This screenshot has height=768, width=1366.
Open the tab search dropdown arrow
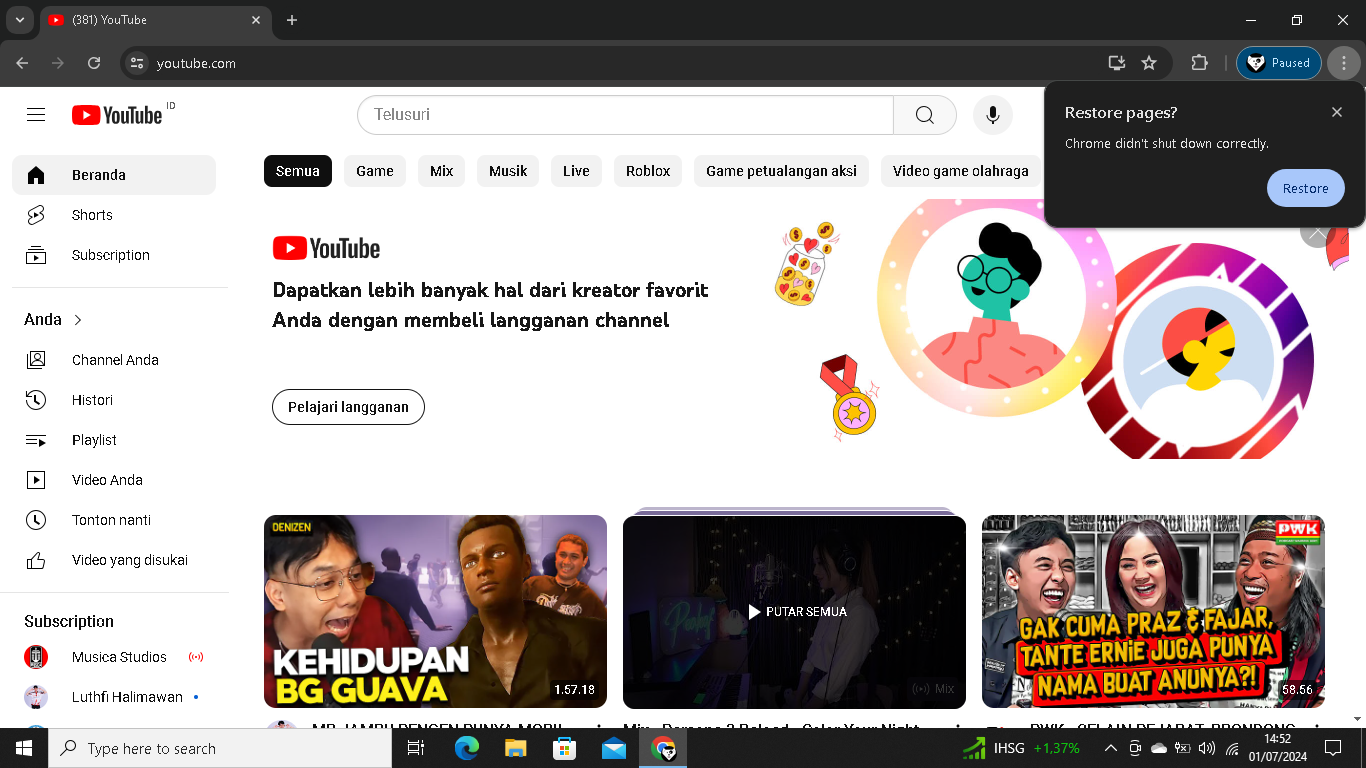click(19, 20)
